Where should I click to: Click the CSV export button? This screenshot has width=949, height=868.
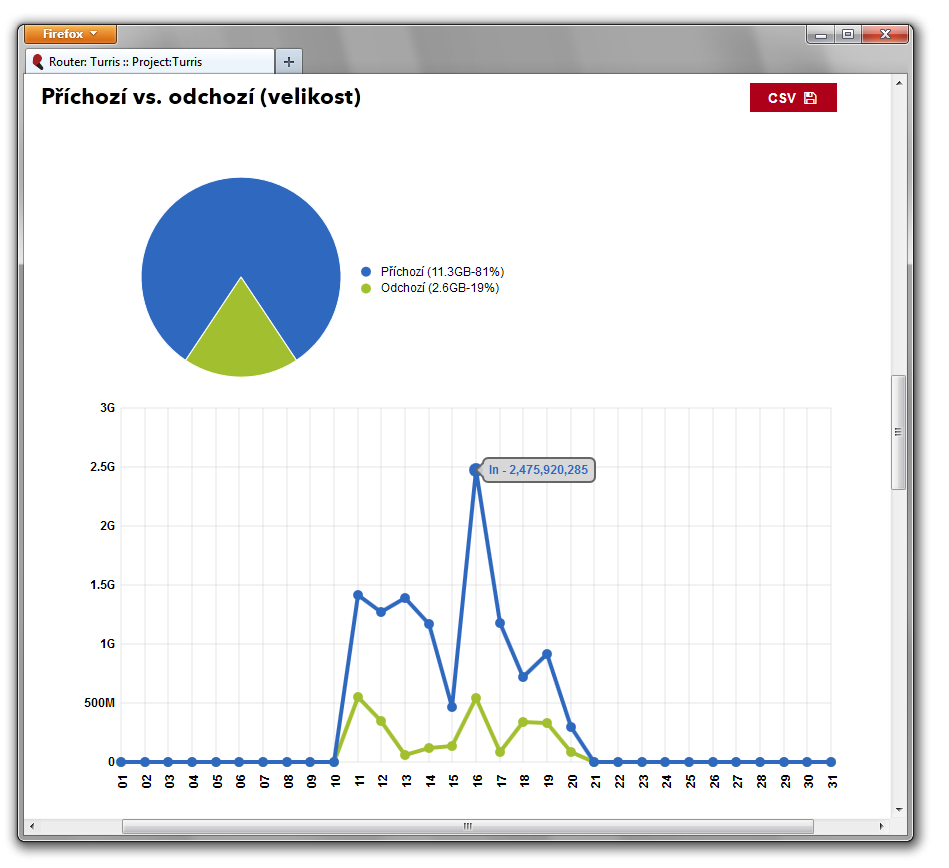click(x=792, y=98)
